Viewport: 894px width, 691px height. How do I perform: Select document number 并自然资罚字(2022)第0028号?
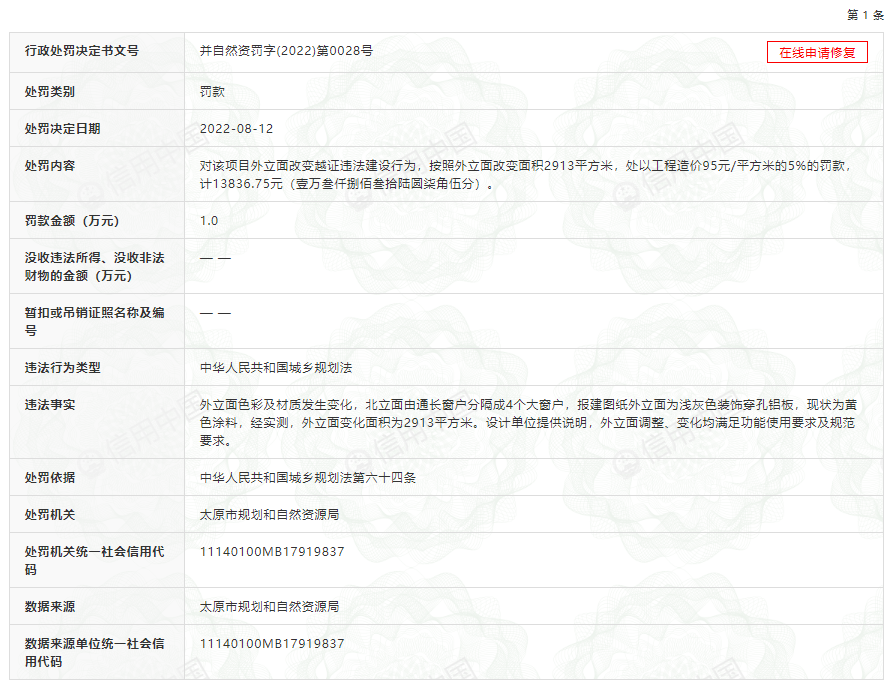click(x=286, y=51)
